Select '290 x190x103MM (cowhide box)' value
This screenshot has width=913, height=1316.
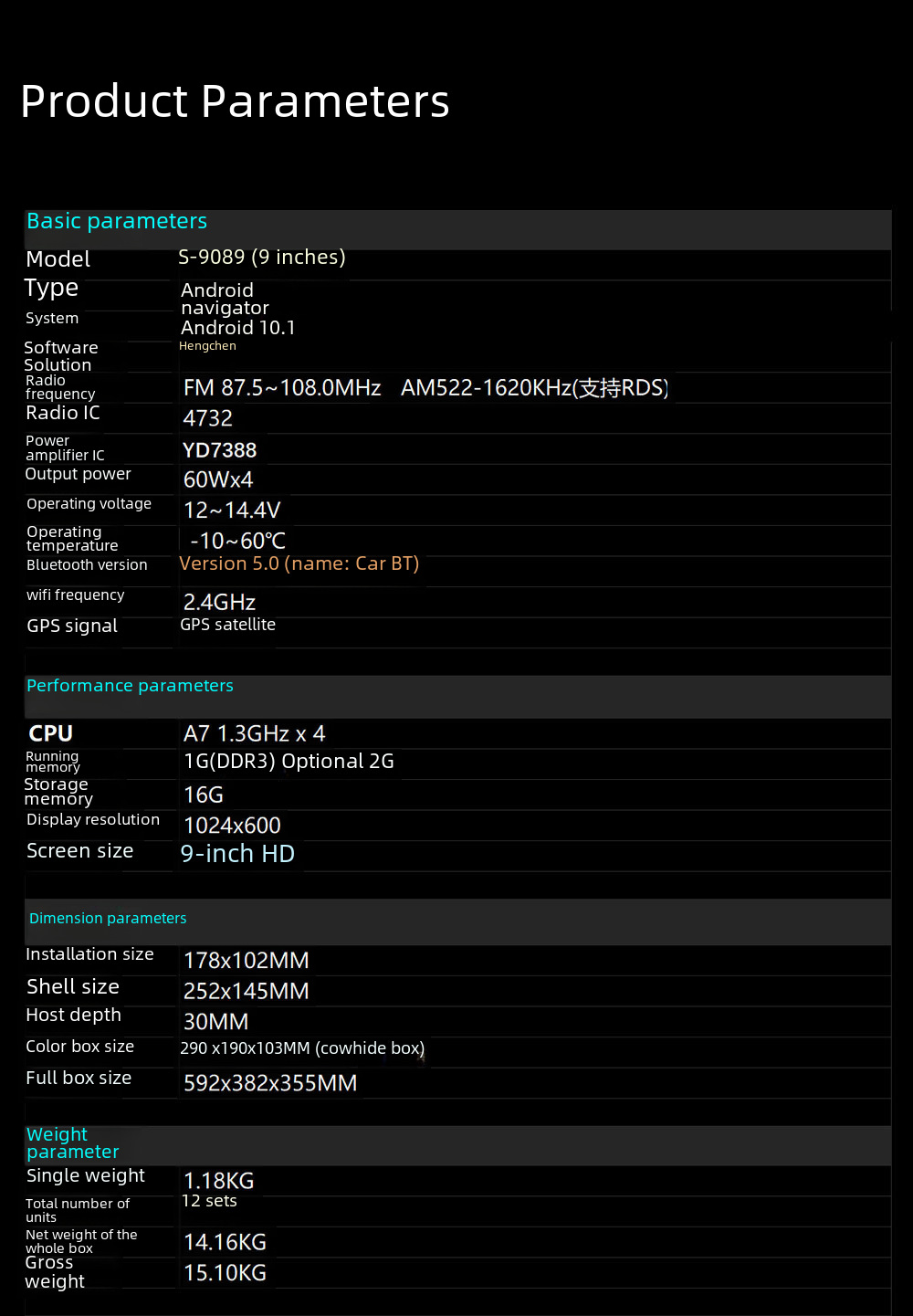303,1048
